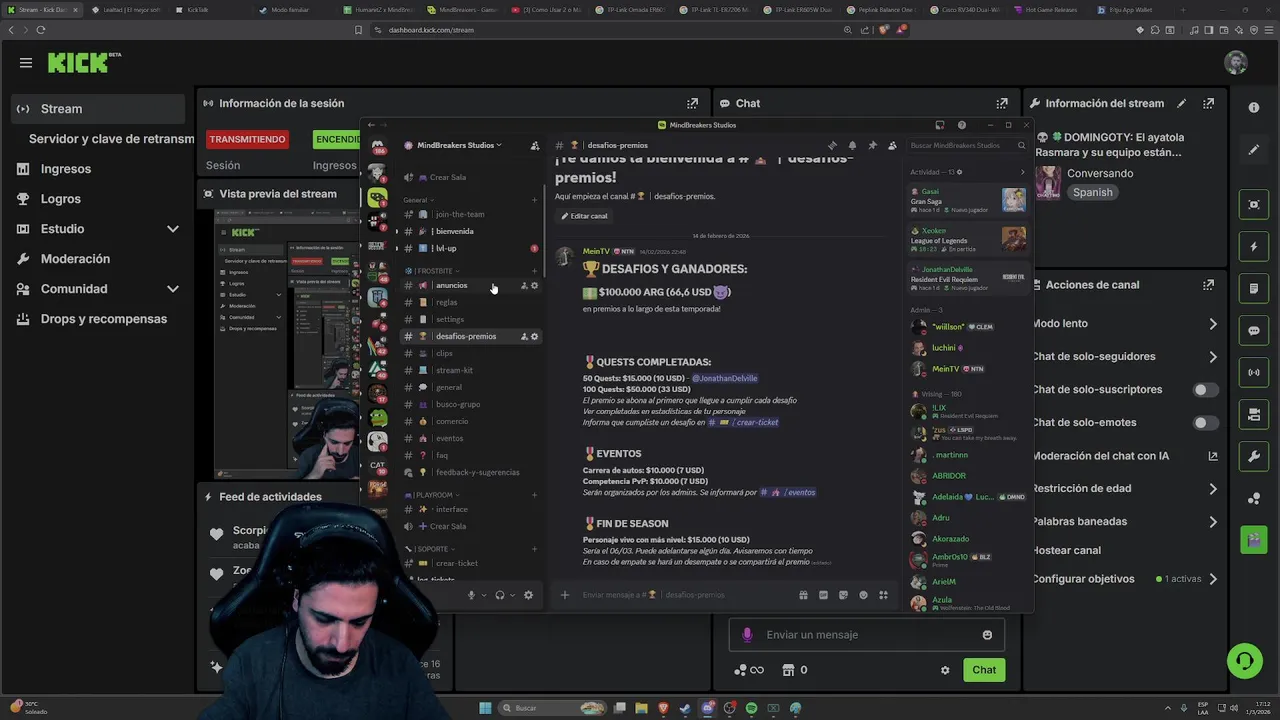Viewport: 1280px width, 720px height.
Task: Open the info icon in Kick's right rail
Action: click(1253, 107)
